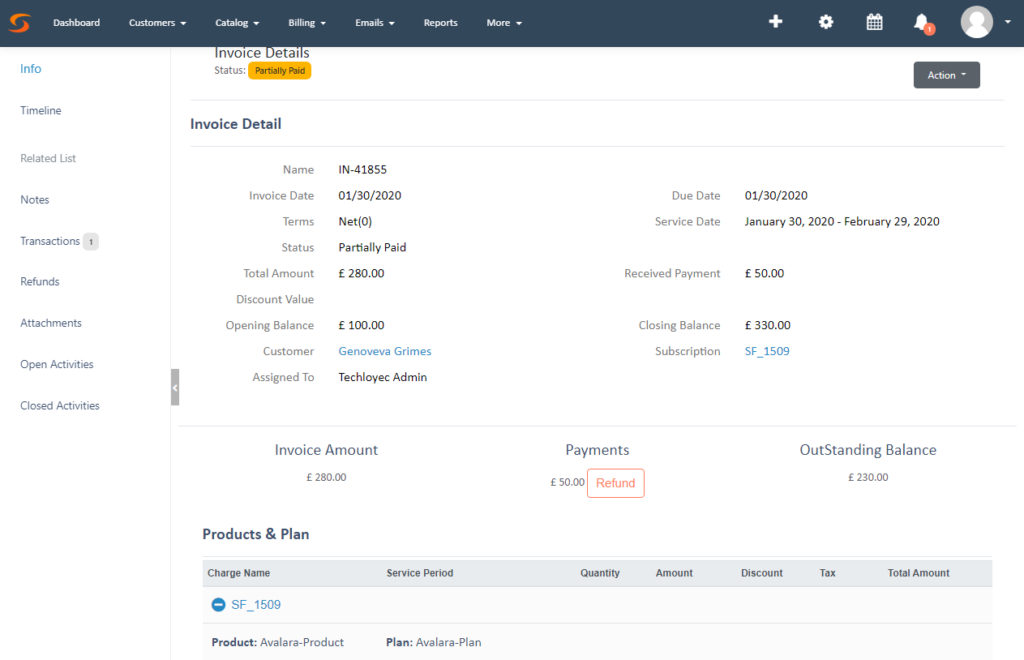Open the profile avatar menu
This screenshot has width=1024, height=660.
976,22
